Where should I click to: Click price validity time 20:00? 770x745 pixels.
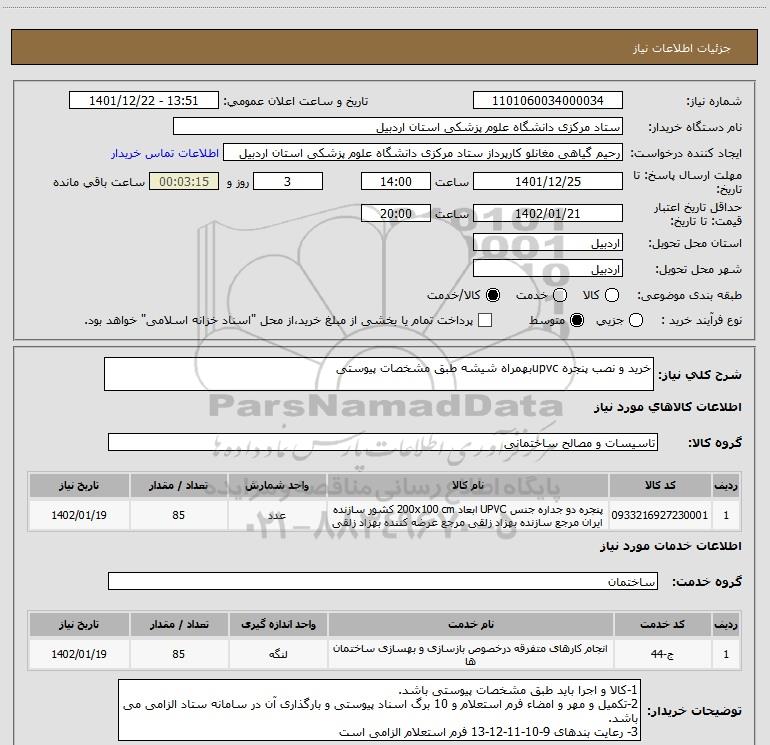tap(396, 213)
